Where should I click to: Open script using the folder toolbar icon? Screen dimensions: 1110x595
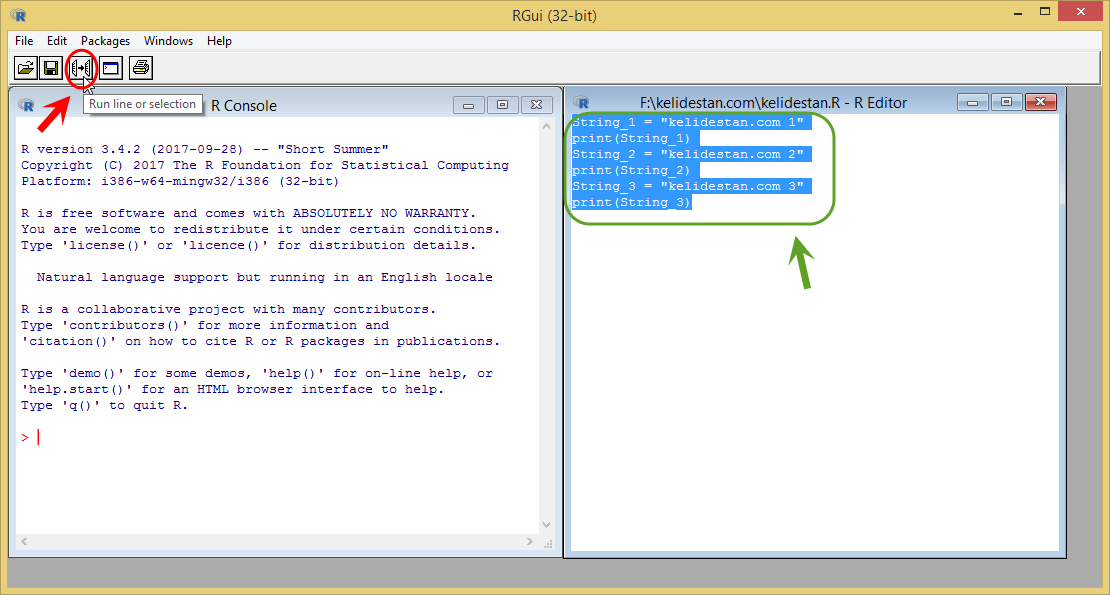(26, 68)
